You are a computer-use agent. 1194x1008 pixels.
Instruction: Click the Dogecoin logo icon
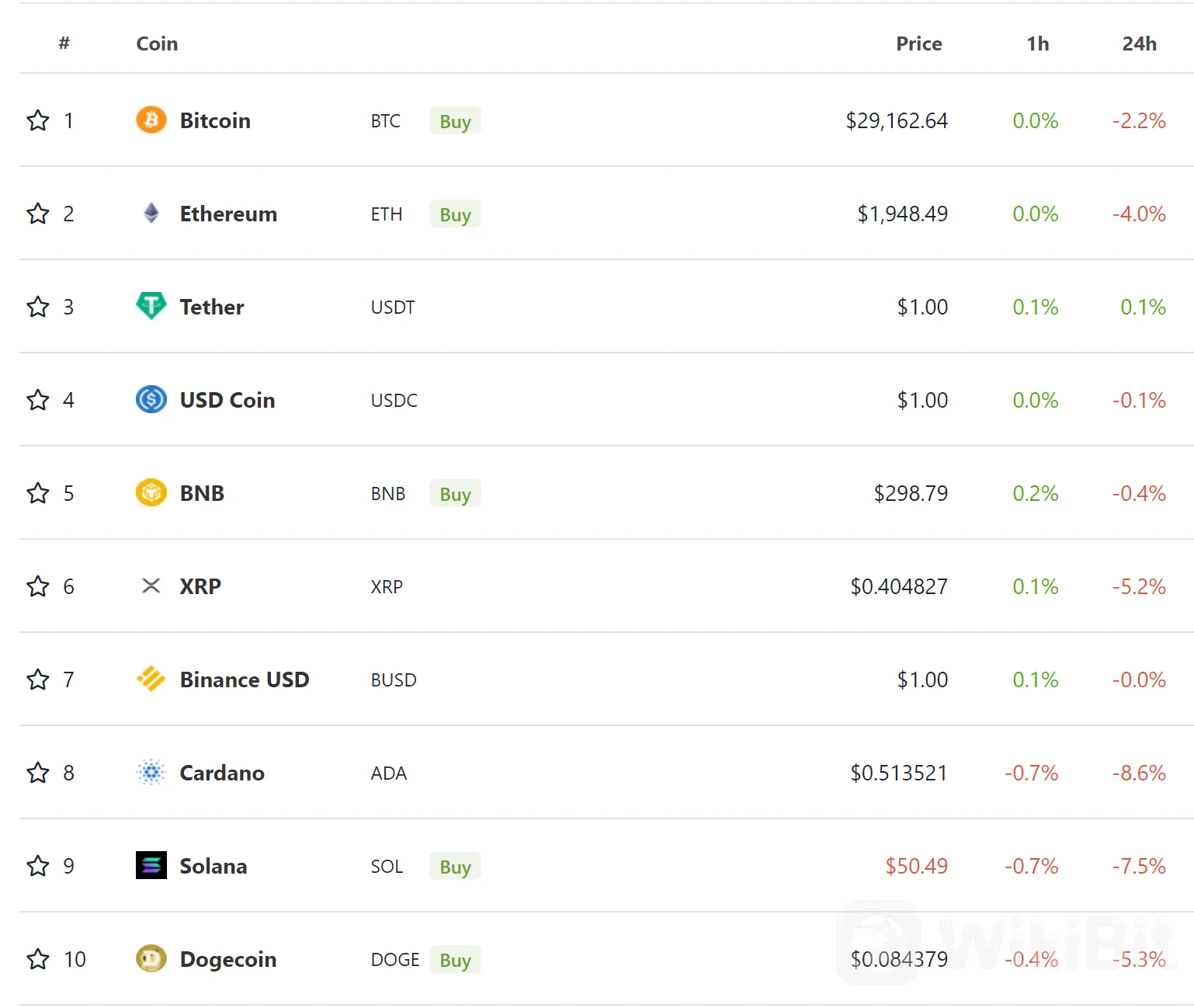tap(151, 958)
